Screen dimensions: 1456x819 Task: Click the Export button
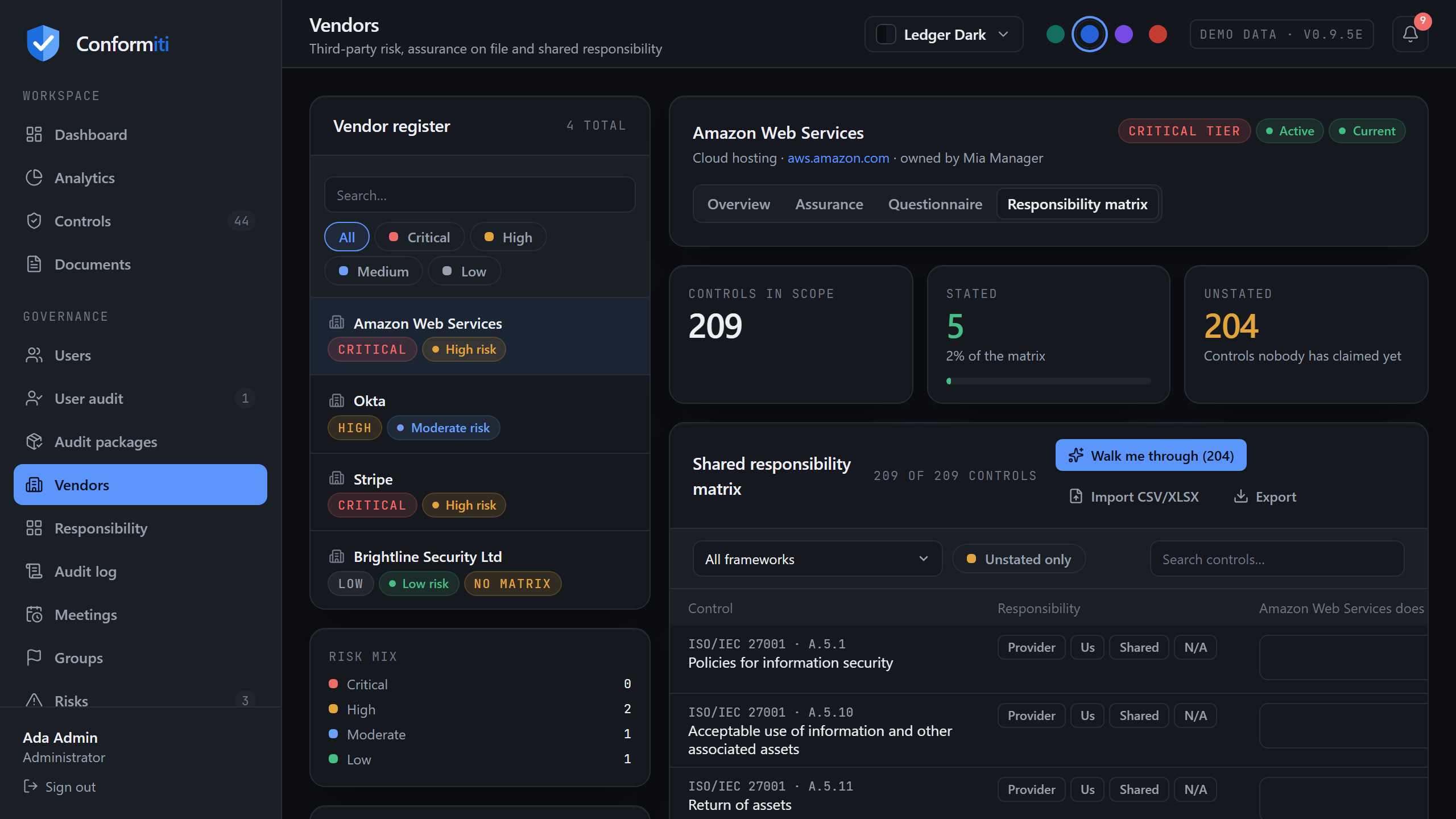pos(1265,497)
